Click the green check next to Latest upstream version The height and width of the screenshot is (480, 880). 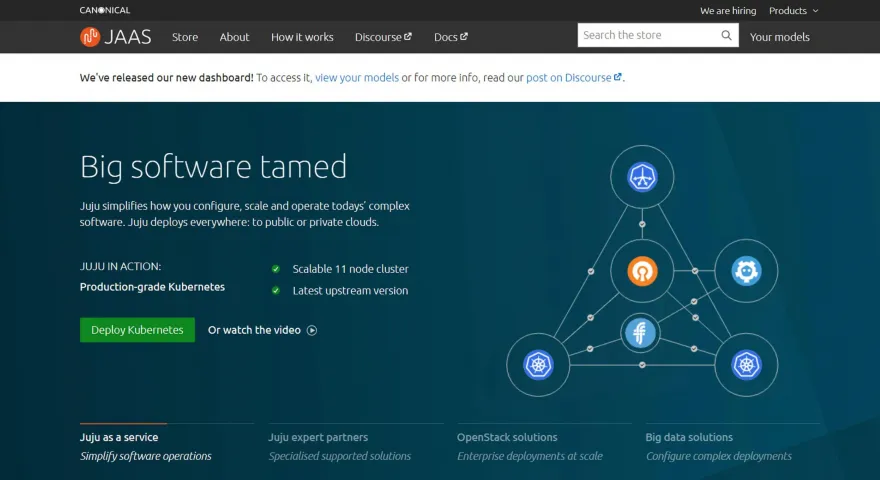click(276, 290)
